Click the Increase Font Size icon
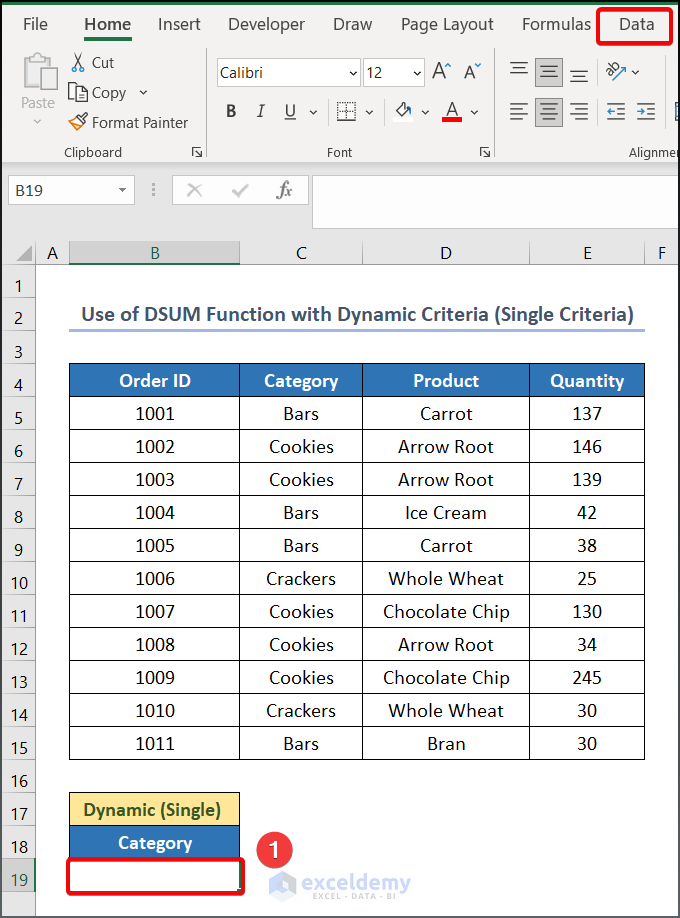The image size is (680, 918). point(441,72)
